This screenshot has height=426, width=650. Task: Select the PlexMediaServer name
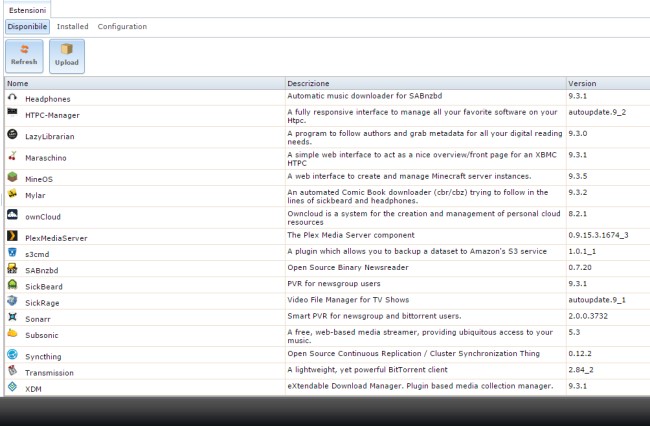(56, 238)
